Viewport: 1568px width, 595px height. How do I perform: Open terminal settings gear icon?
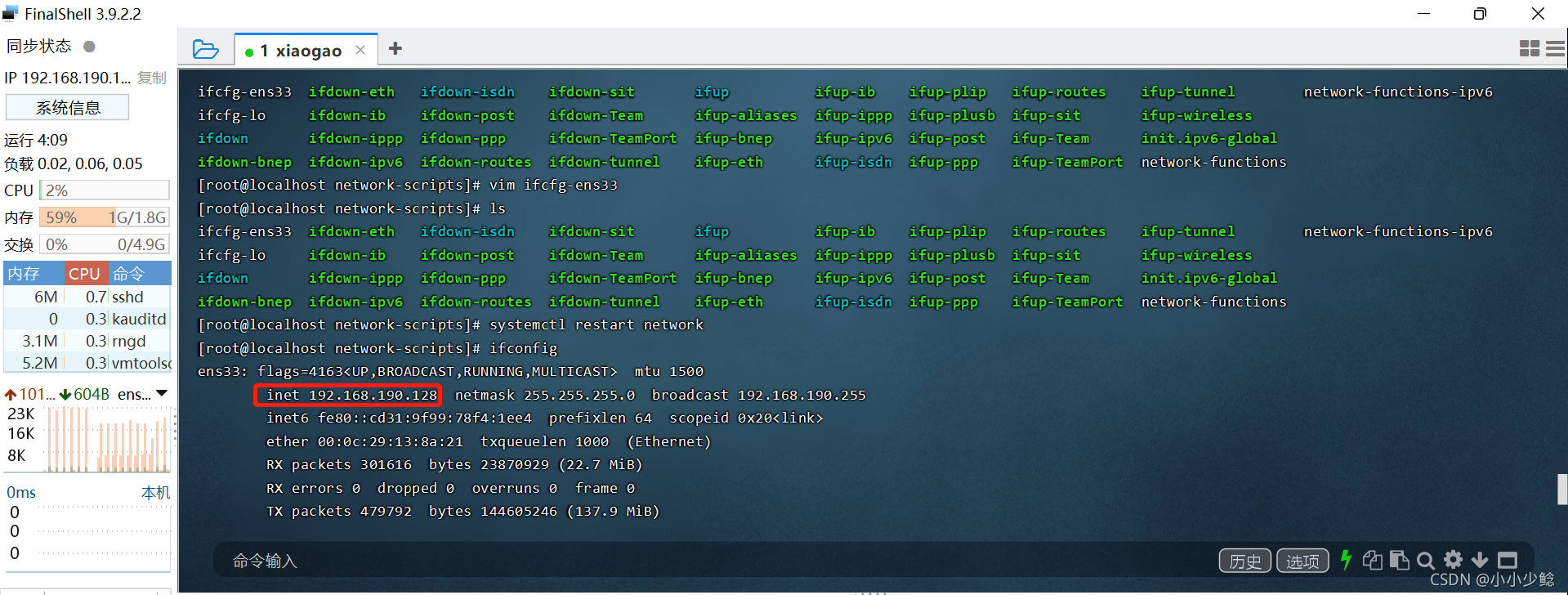tap(1453, 560)
